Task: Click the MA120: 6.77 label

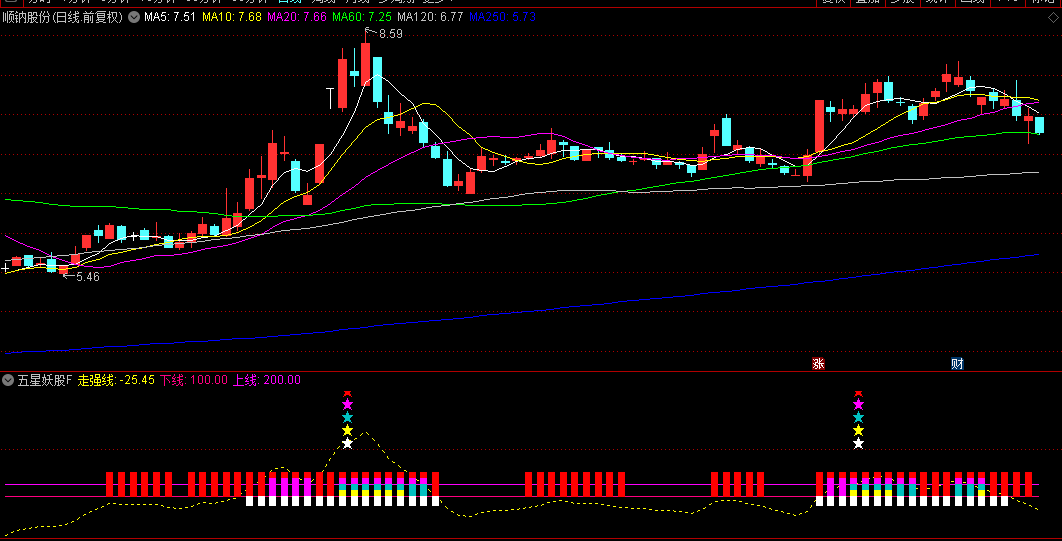Action: 431,17
